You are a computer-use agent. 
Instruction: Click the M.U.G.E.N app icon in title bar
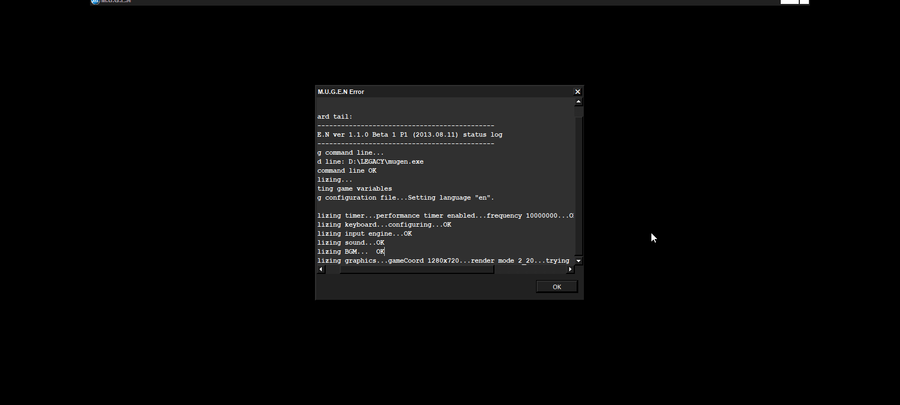[95, 2]
